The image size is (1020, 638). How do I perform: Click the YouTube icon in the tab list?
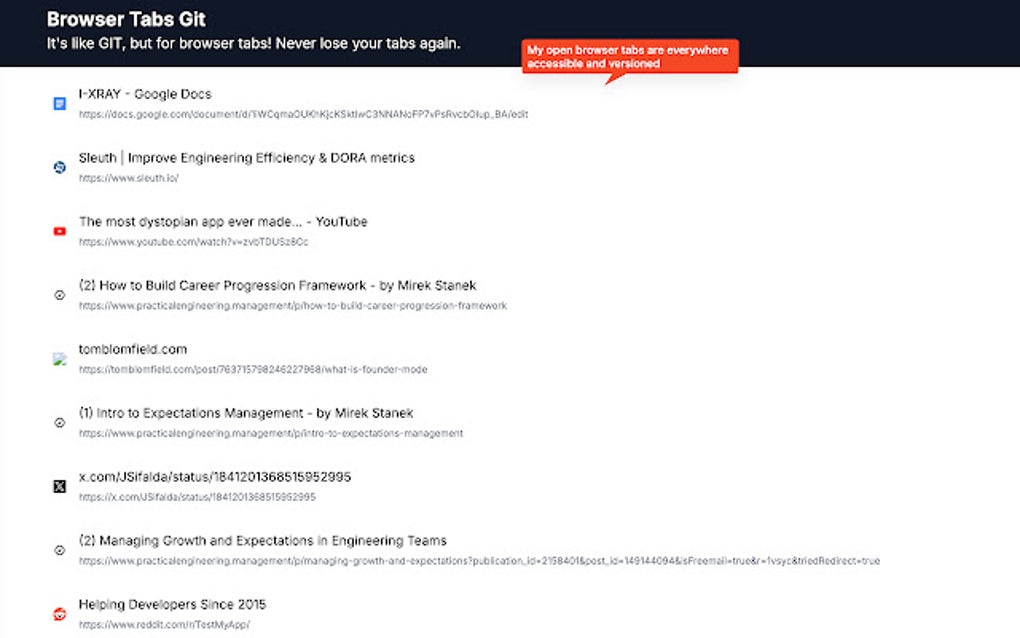59,231
